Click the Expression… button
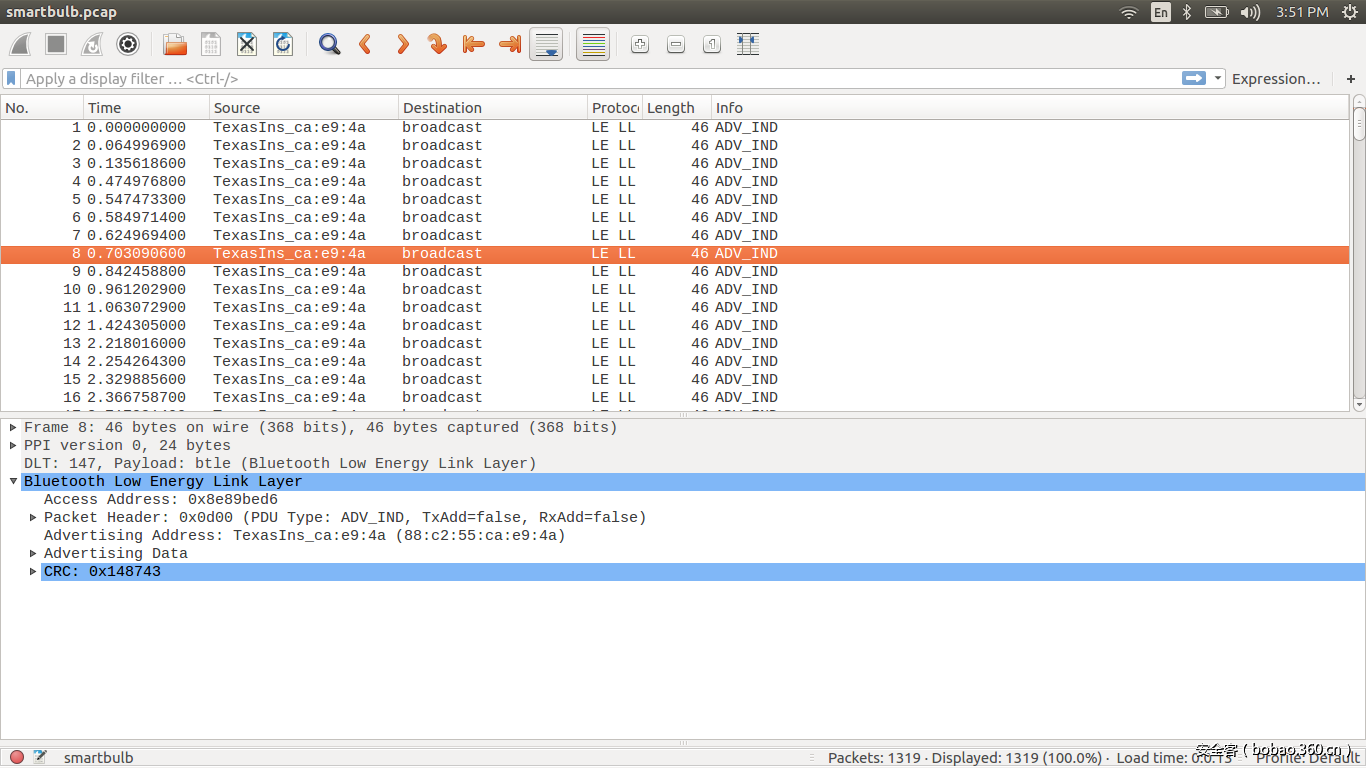The width and height of the screenshot is (1366, 768). pyautogui.click(x=1276, y=79)
